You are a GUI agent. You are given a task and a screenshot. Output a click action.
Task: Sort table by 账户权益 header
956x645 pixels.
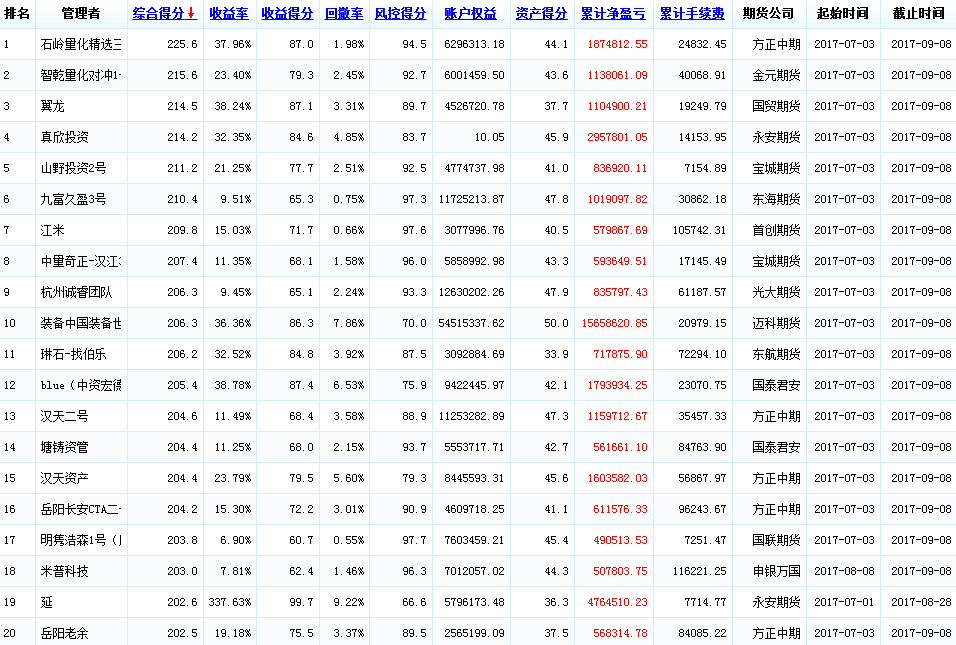point(471,13)
